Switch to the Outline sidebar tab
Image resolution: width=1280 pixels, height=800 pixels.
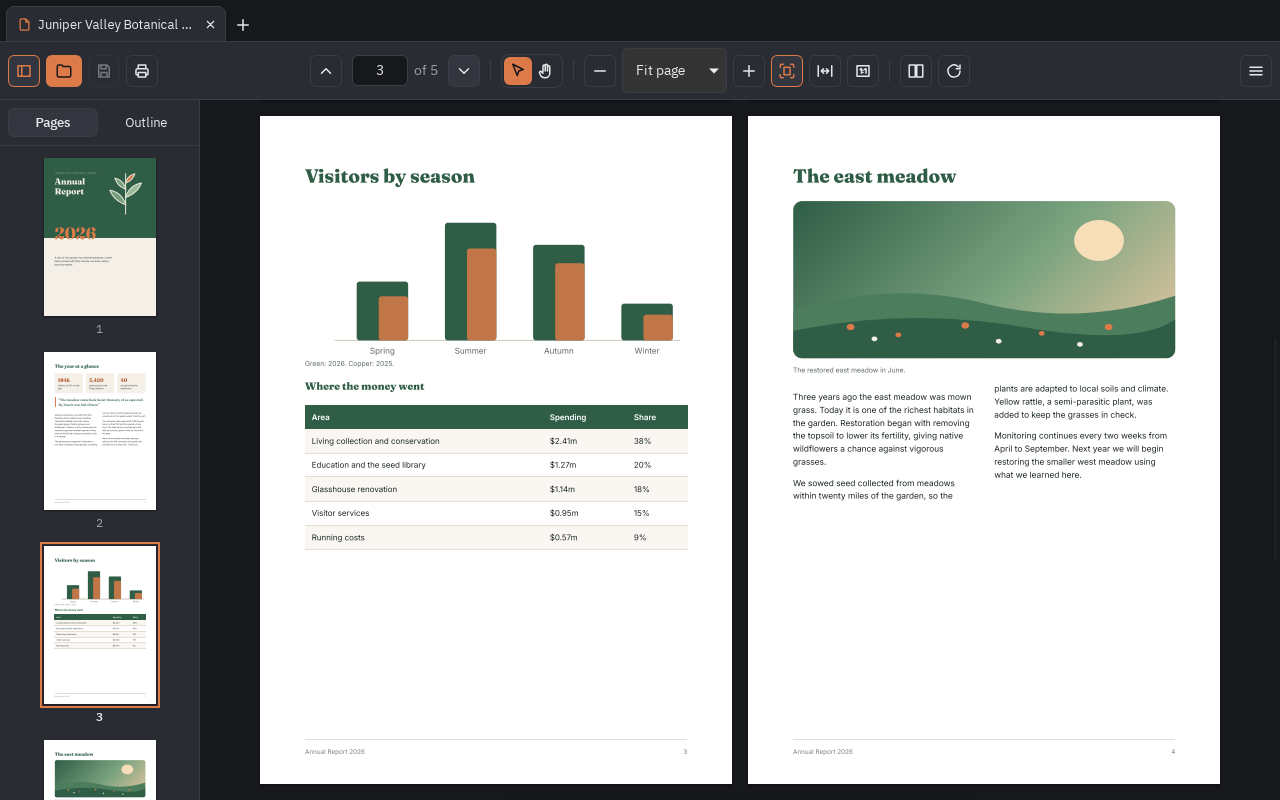(146, 122)
